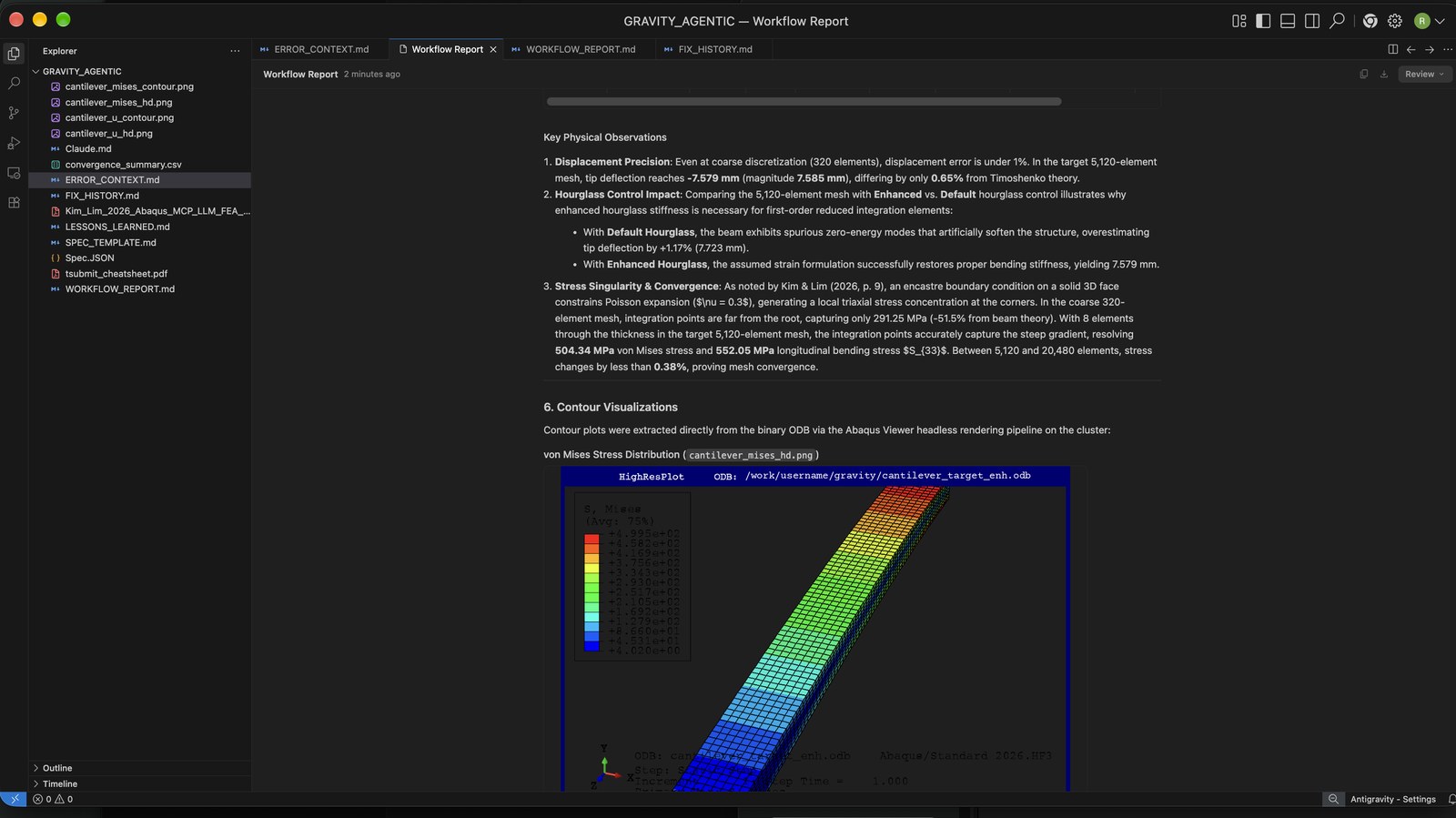The height and width of the screenshot is (818, 1456).
Task: Open the Chrome browser icon in title bar
Action: tap(1370, 21)
